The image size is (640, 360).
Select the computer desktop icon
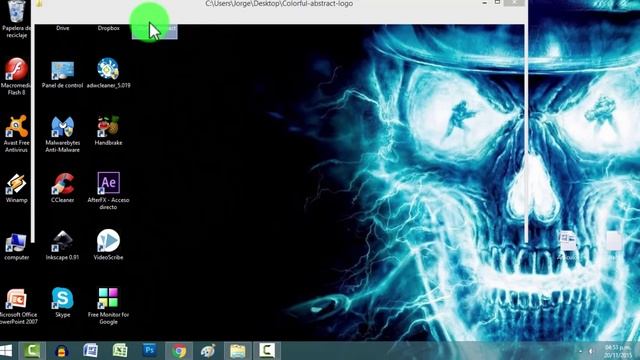16,246
